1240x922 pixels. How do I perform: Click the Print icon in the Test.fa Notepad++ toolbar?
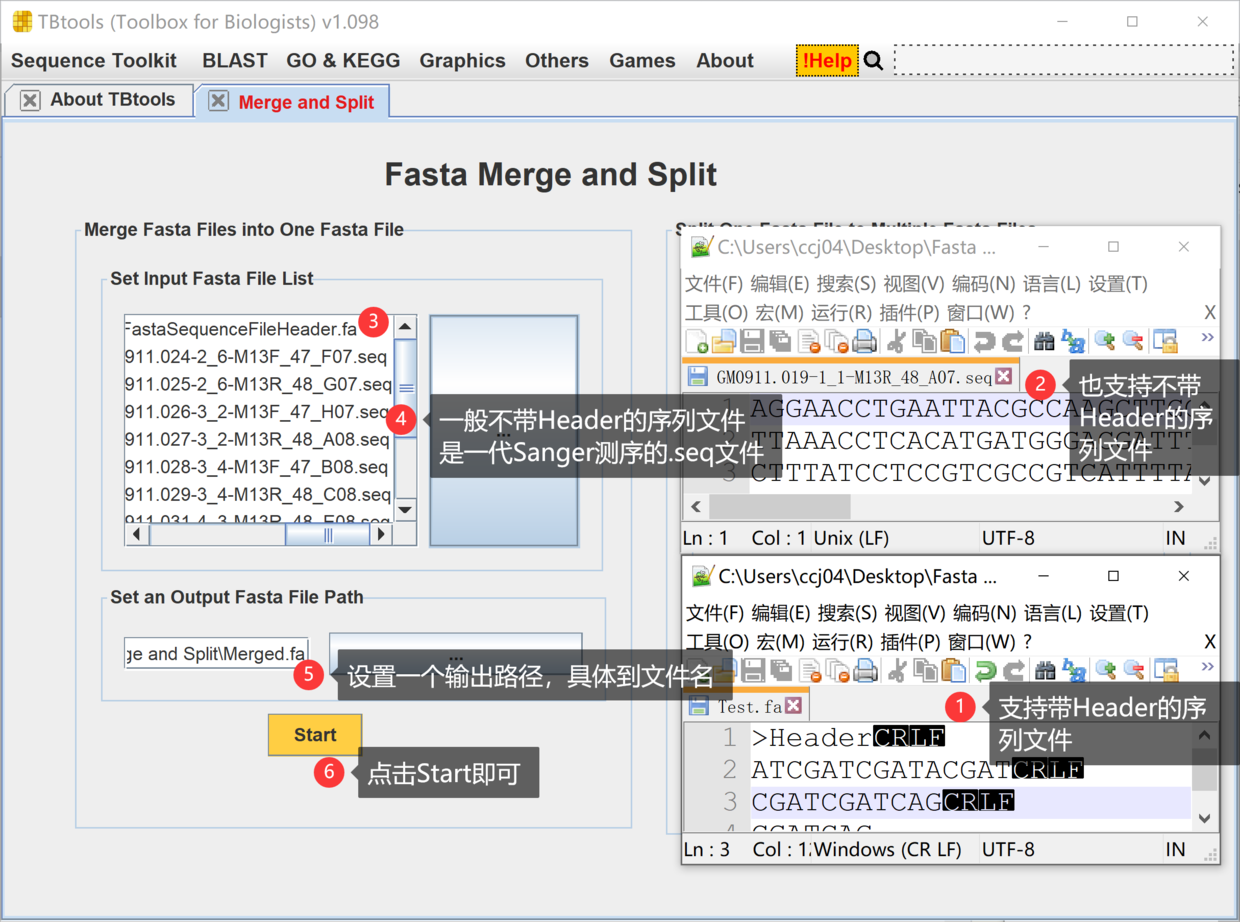(x=865, y=670)
